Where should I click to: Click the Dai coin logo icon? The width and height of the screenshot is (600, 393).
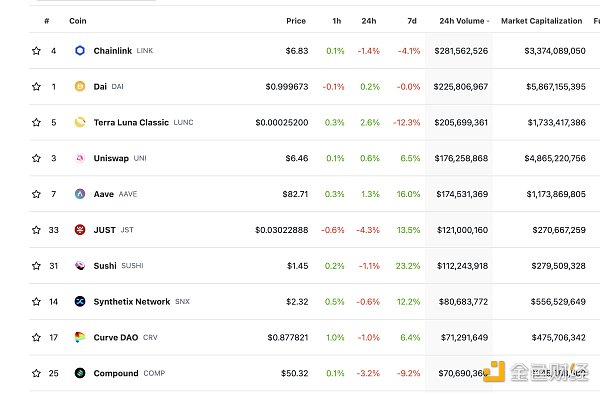click(80, 86)
